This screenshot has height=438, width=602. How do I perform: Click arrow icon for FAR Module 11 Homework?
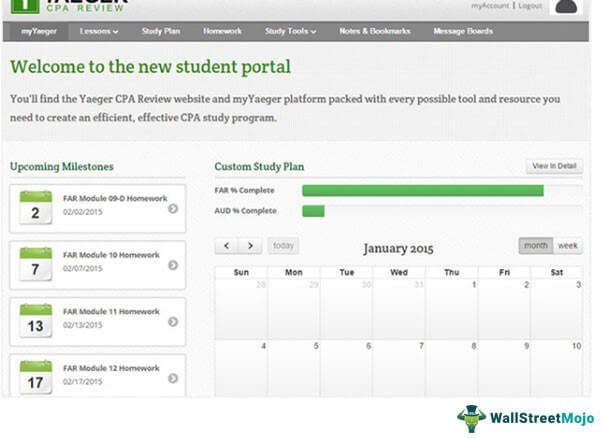point(173,322)
